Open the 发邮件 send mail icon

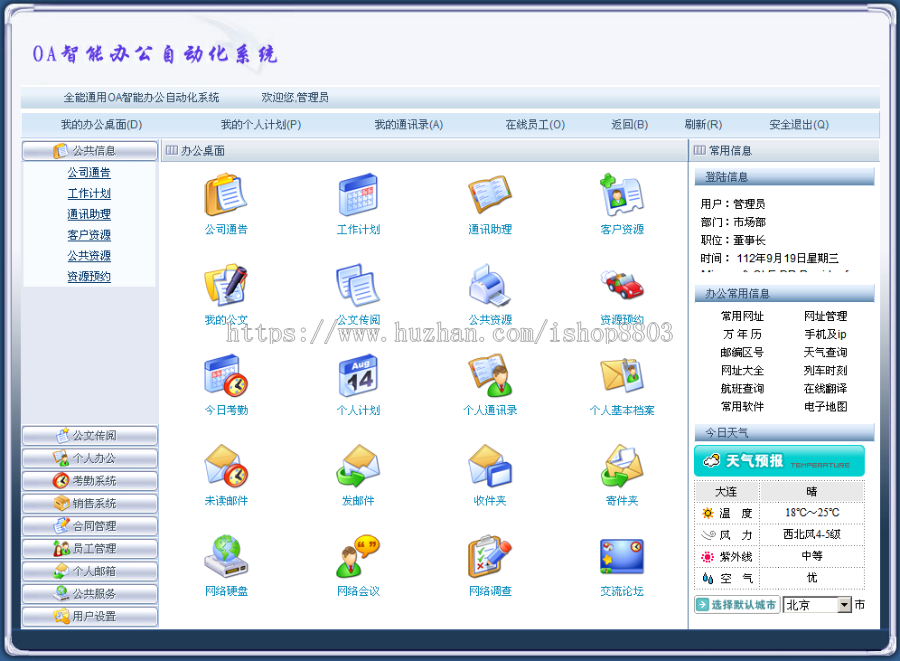tap(358, 466)
